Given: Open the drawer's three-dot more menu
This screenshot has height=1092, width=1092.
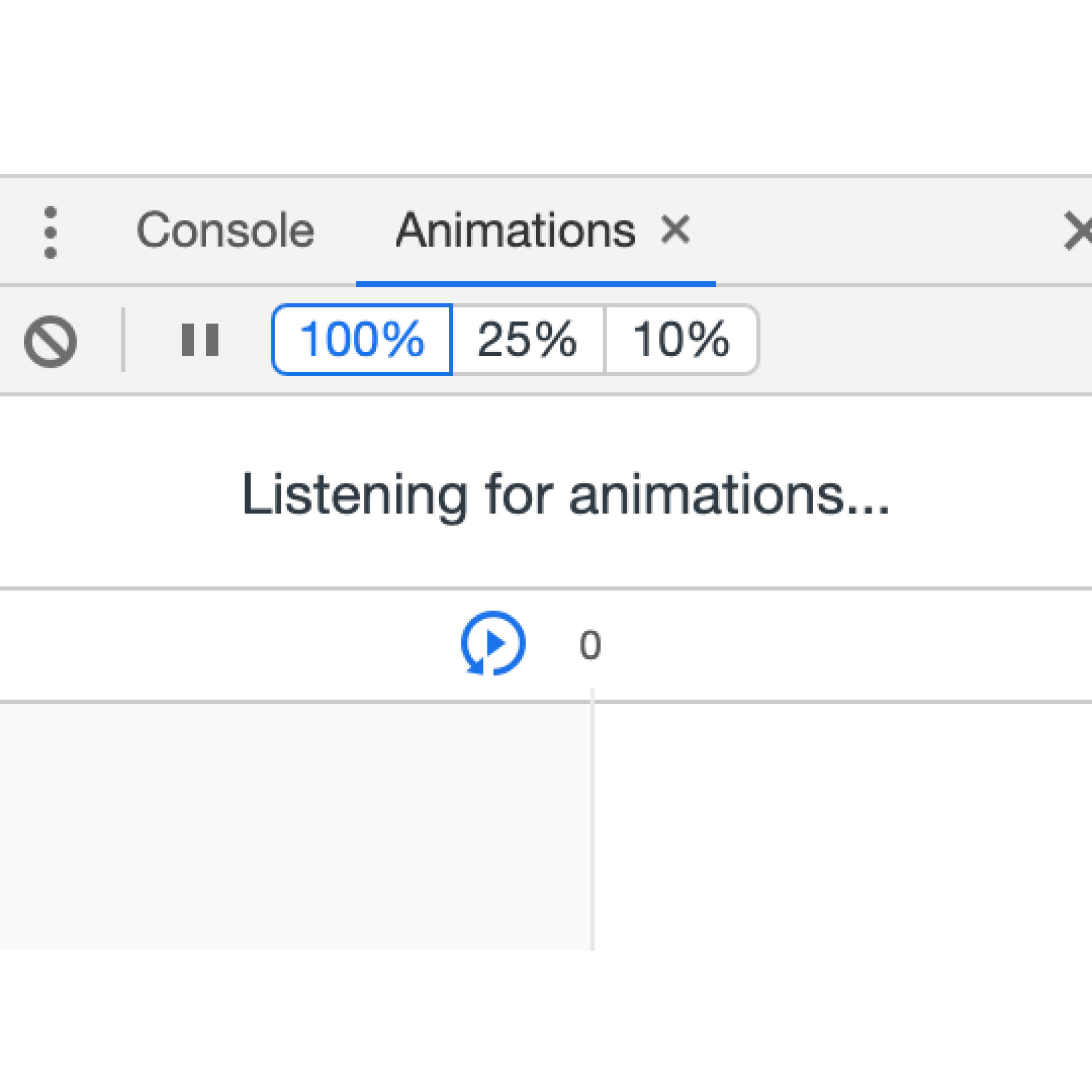Looking at the screenshot, I should (50, 232).
